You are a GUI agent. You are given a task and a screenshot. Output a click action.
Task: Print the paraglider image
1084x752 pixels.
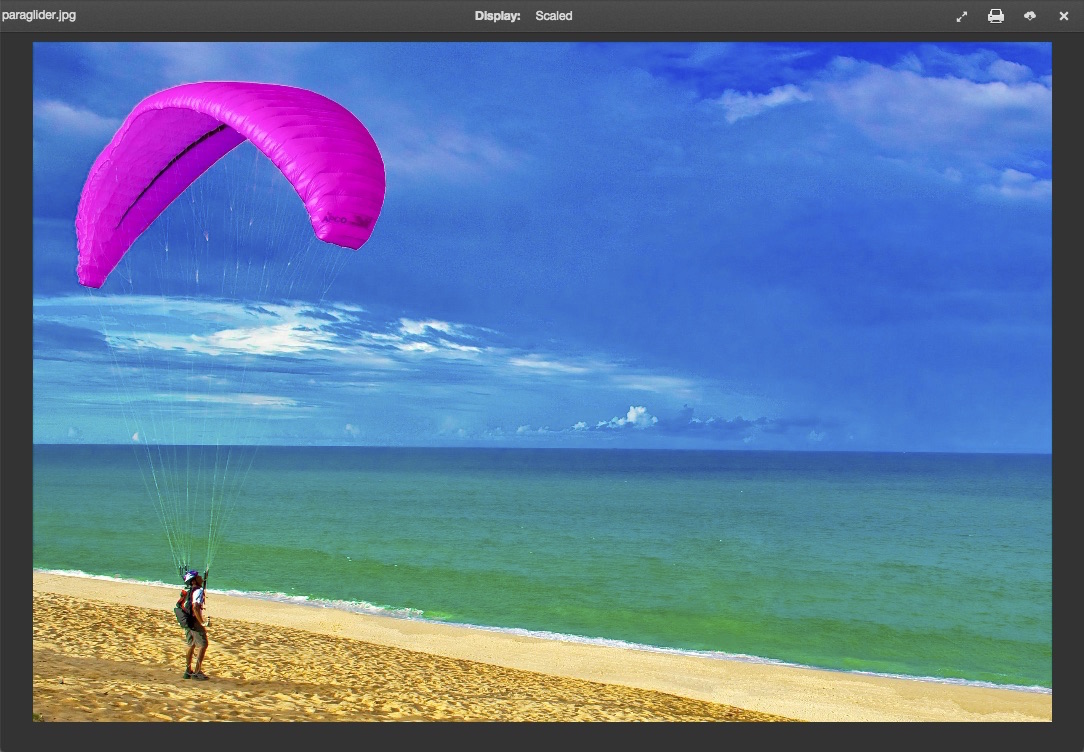pyautogui.click(x=995, y=16)
